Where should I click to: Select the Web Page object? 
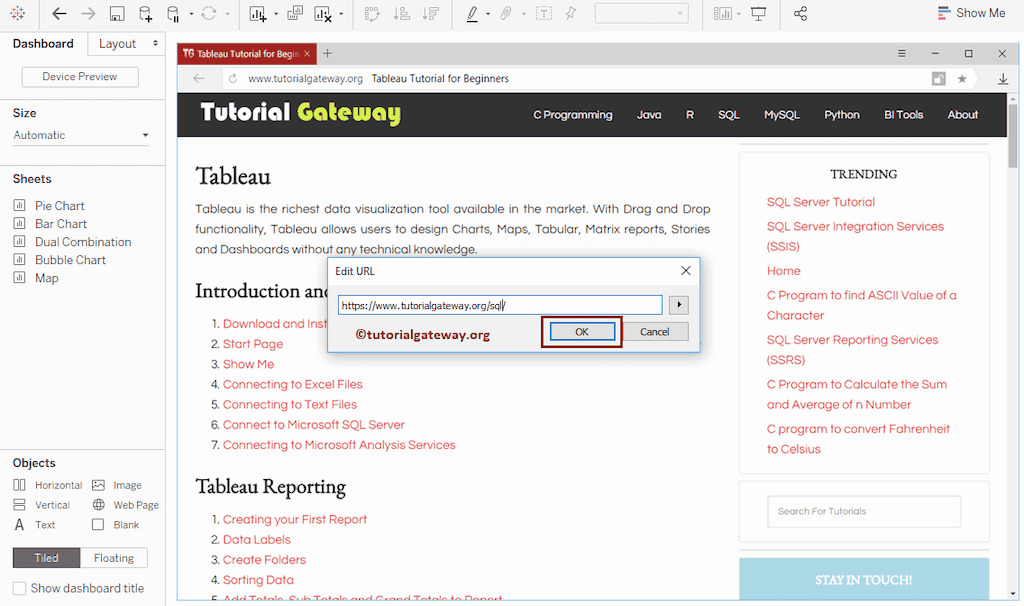click(125, 505)
